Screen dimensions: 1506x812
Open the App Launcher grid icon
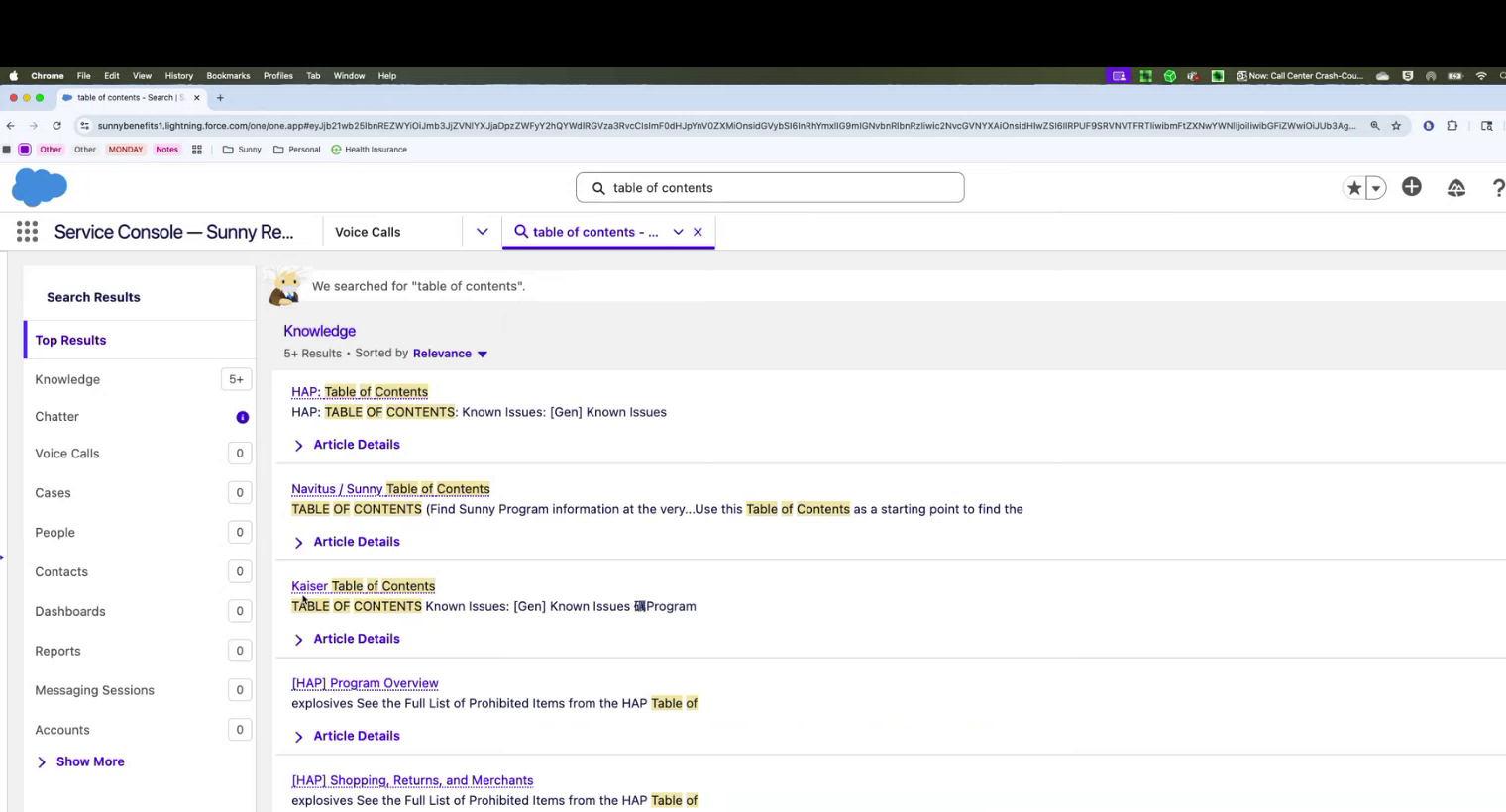(27, 232)
